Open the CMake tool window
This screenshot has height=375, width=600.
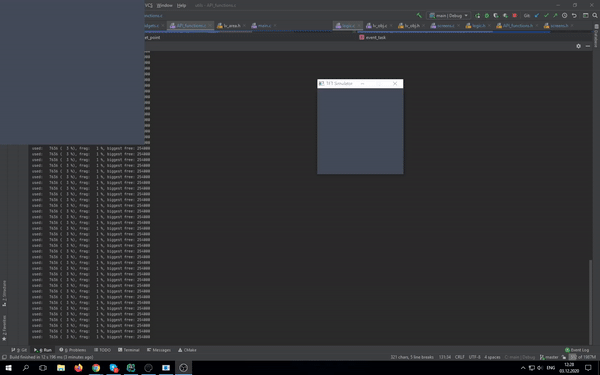coord(187,350)
